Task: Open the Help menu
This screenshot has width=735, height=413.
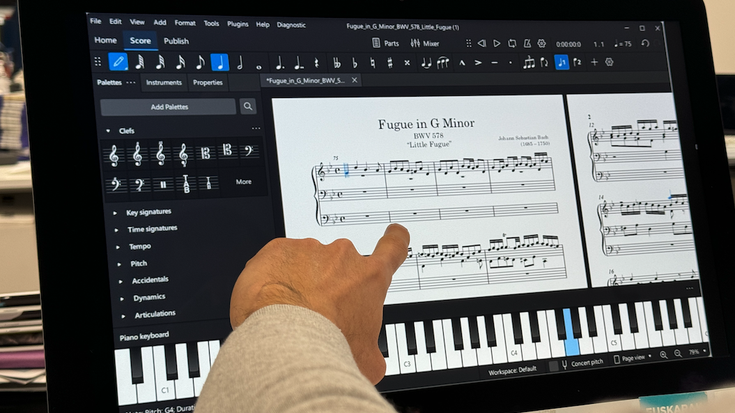Action: pos(262,24)
